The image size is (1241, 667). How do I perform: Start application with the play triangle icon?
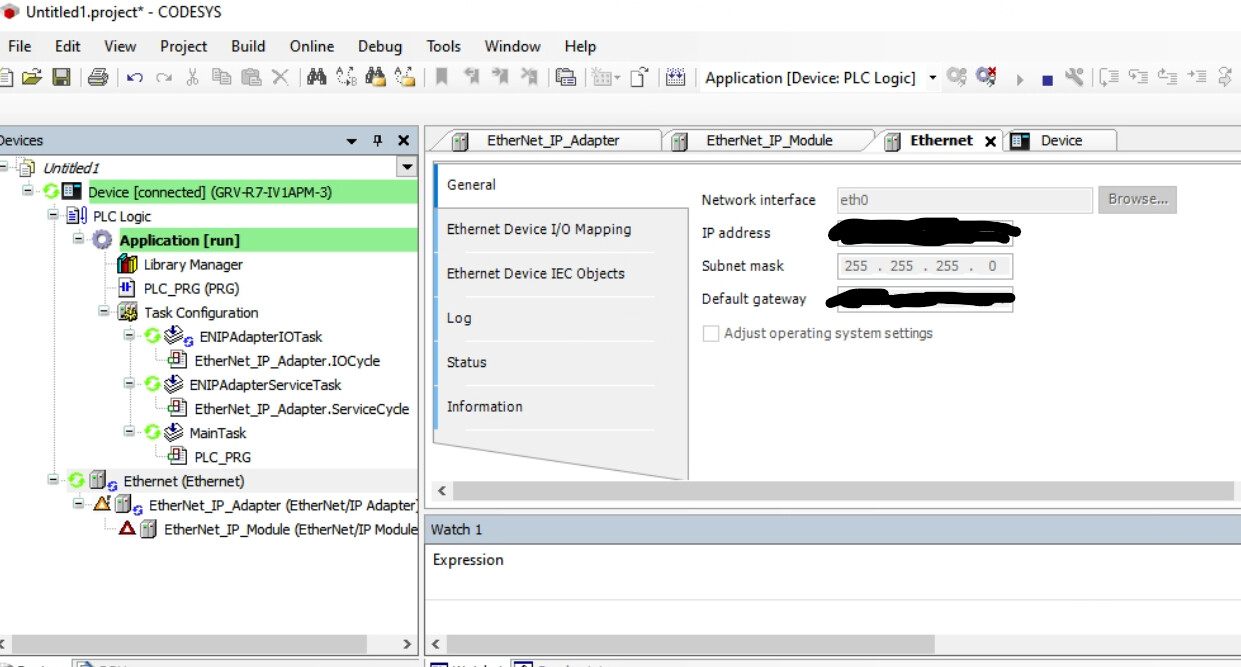pos(1019,79)
